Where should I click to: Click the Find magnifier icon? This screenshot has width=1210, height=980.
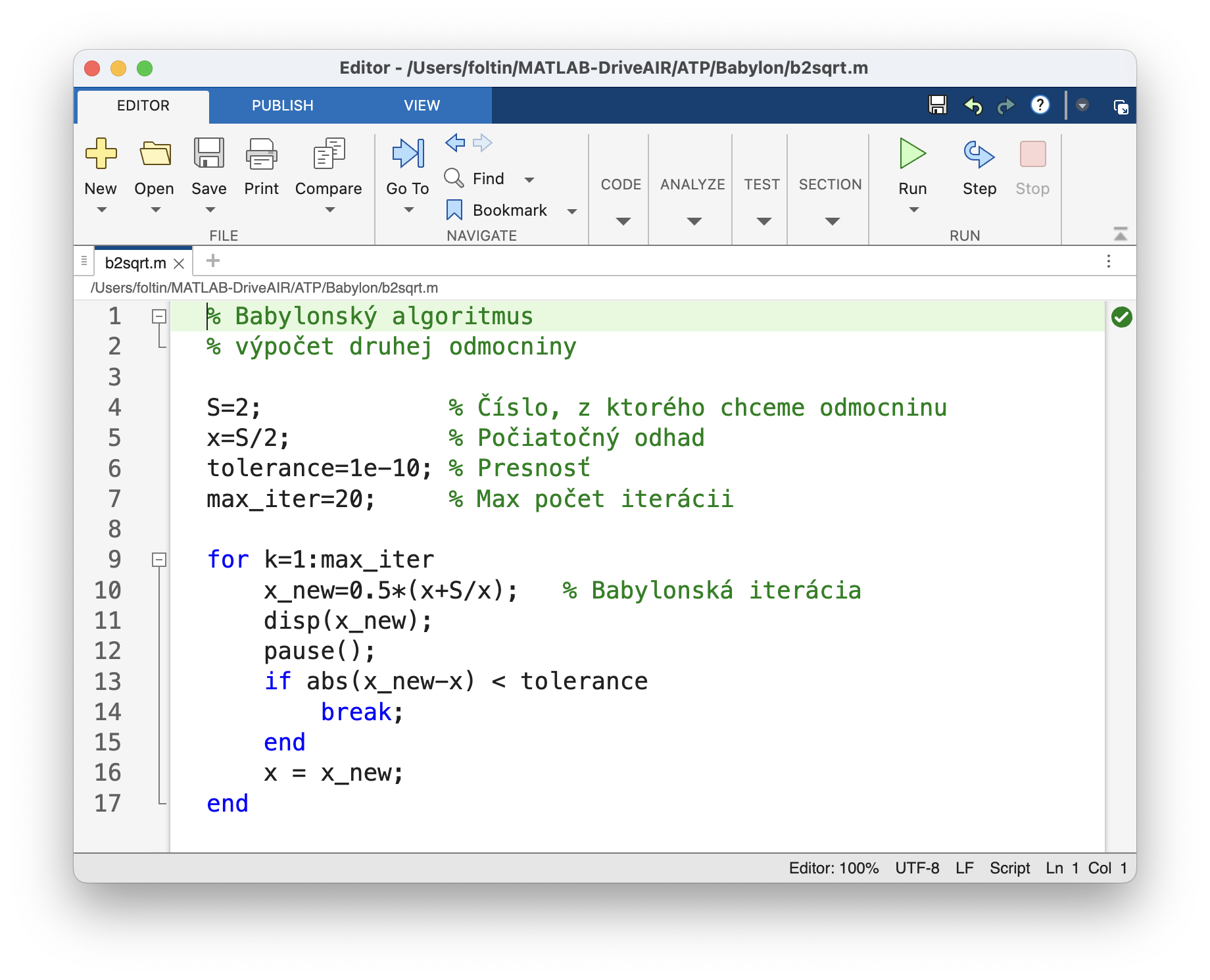(454, 178)
